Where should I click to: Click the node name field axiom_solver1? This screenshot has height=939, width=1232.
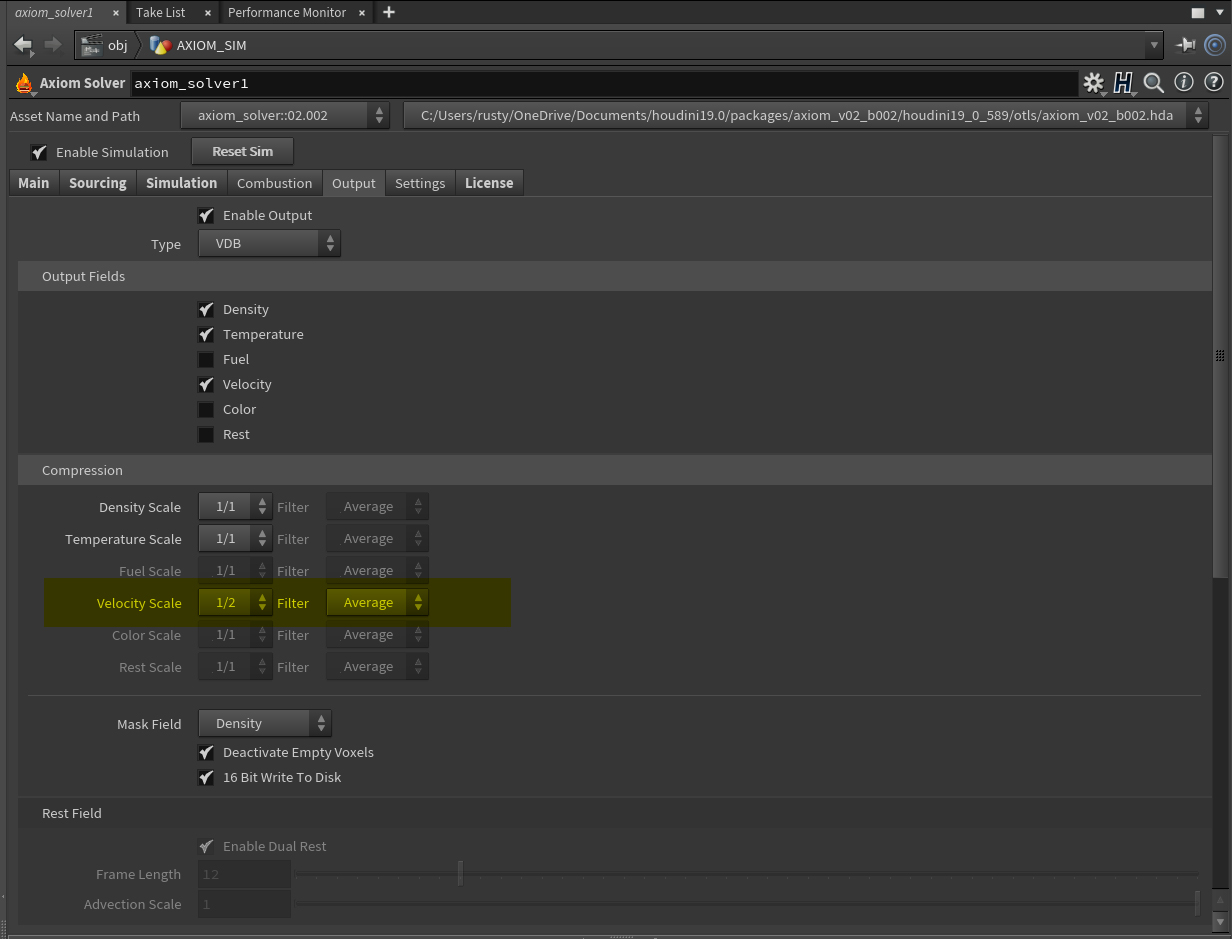[604, 83]
